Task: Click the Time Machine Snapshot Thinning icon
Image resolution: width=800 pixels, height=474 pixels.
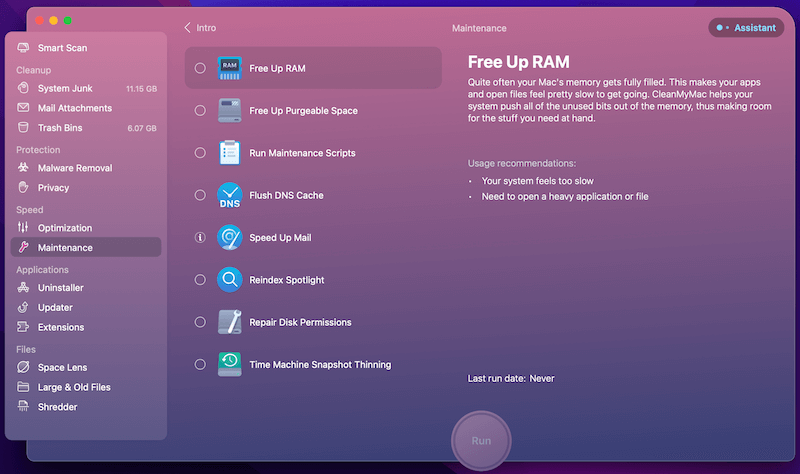Action: 230,364
